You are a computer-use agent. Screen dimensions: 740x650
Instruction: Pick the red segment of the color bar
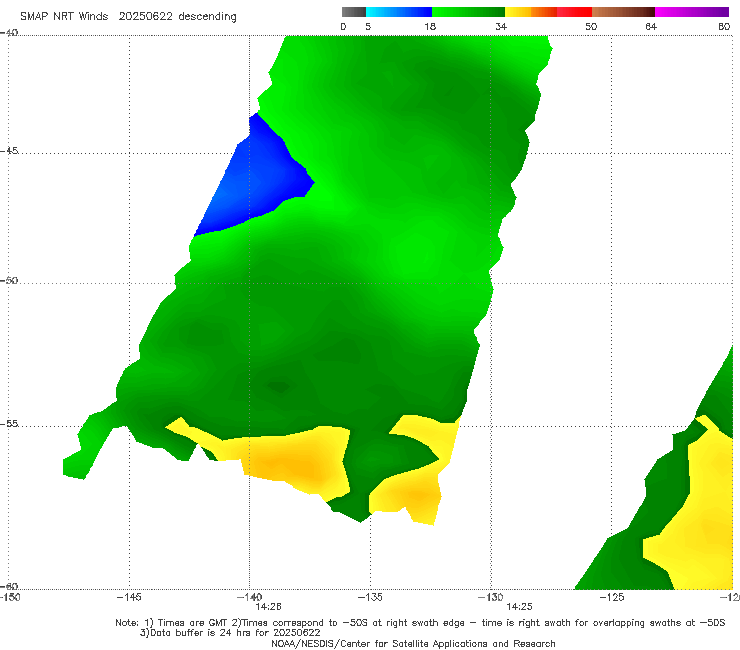click(574, 12)
